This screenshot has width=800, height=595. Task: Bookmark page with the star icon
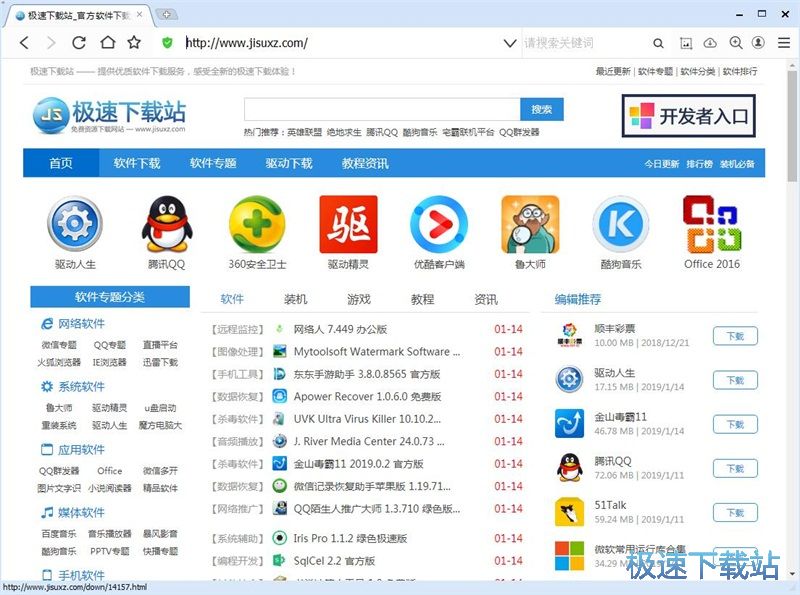coord(134,42)
